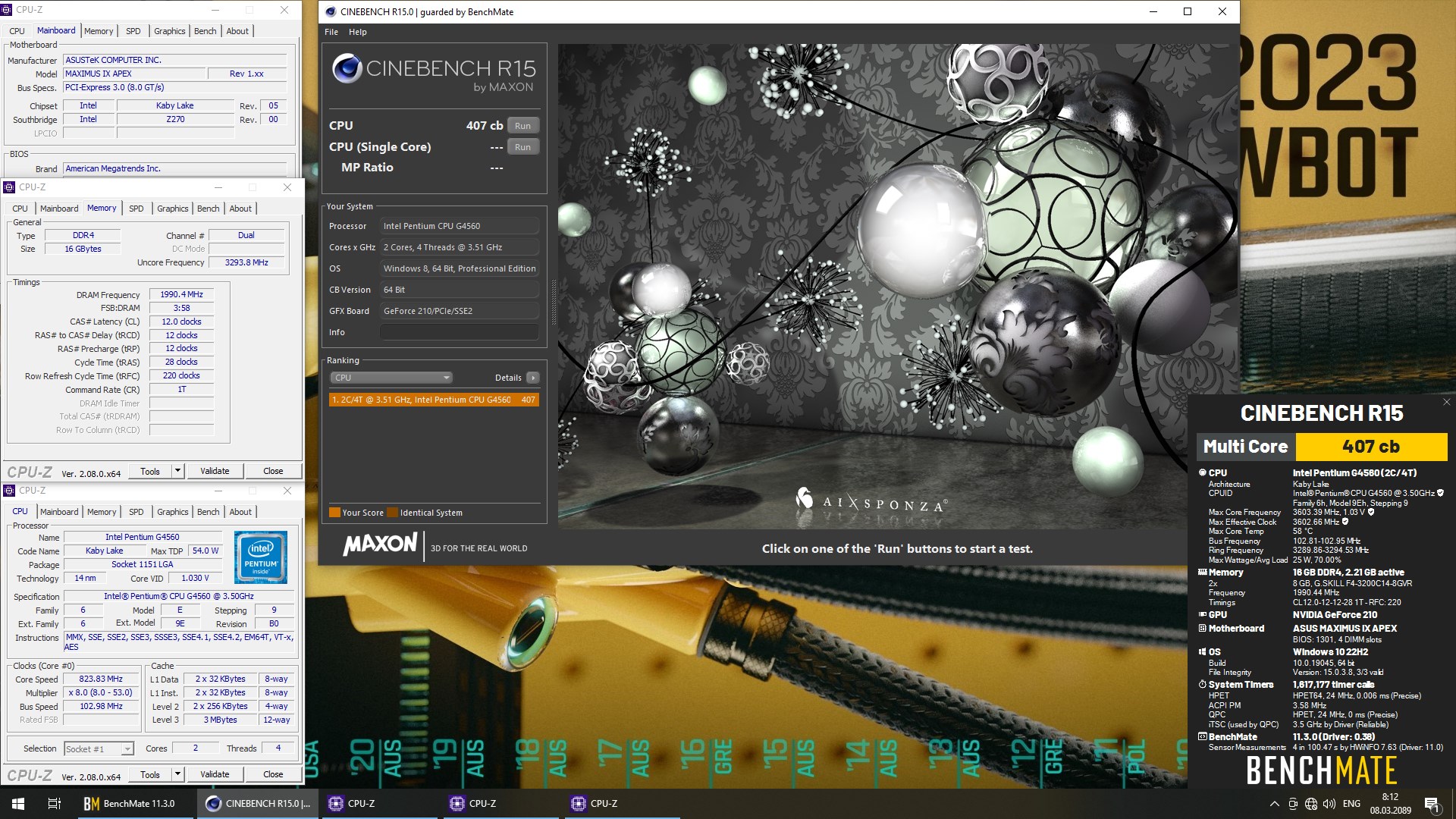Click the MAXON logo at the bottom of Cinebench
Screen dimensions: 1456x819
coord(380,544)
